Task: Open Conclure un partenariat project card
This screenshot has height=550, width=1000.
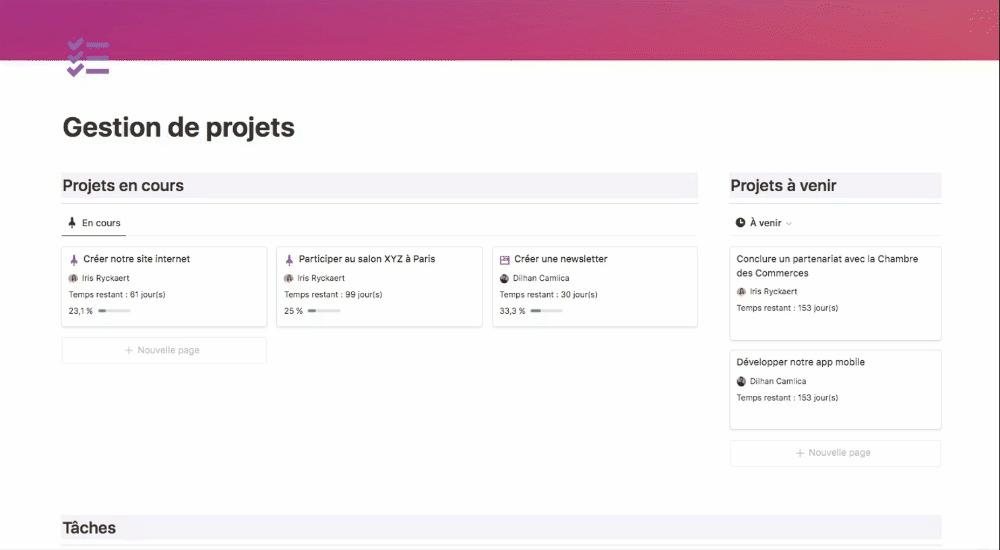Action: tap(827, 266)
